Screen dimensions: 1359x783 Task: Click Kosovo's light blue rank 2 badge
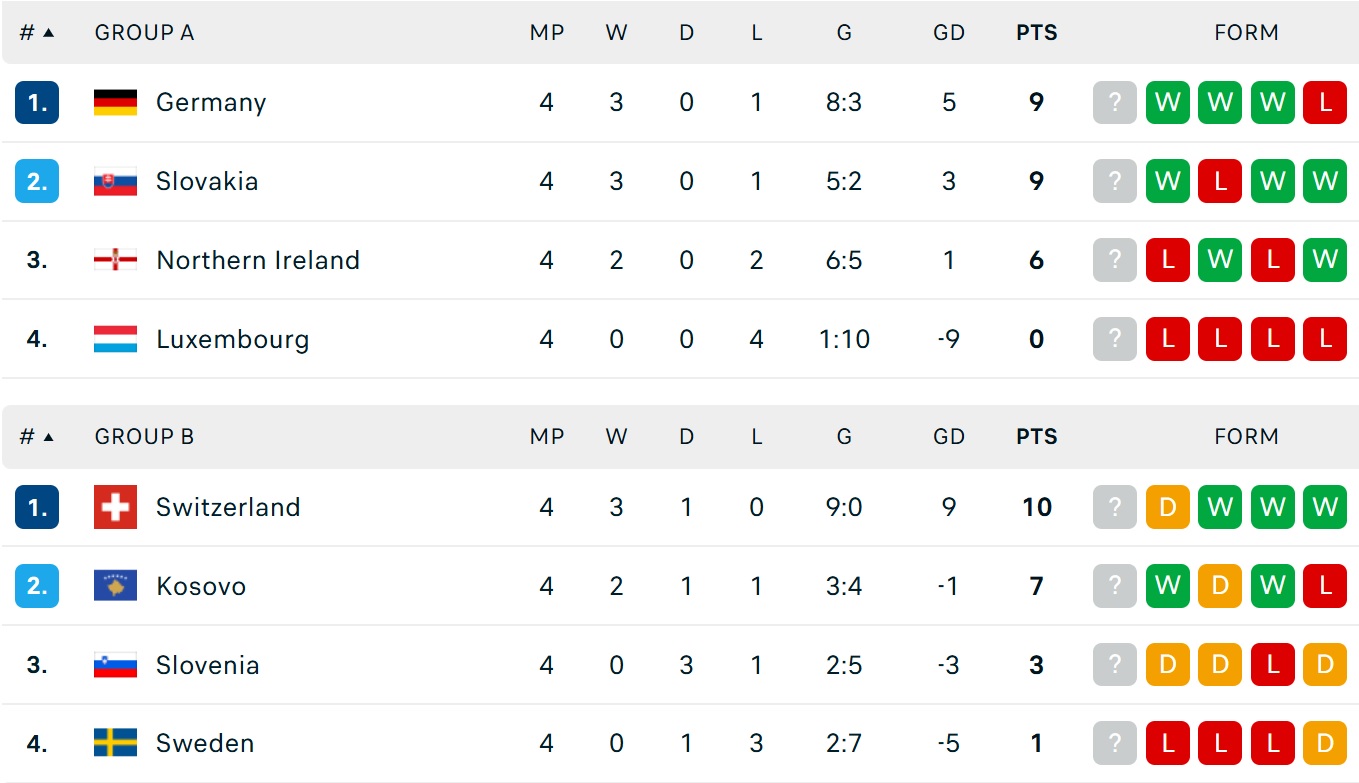tap(37, 586)
